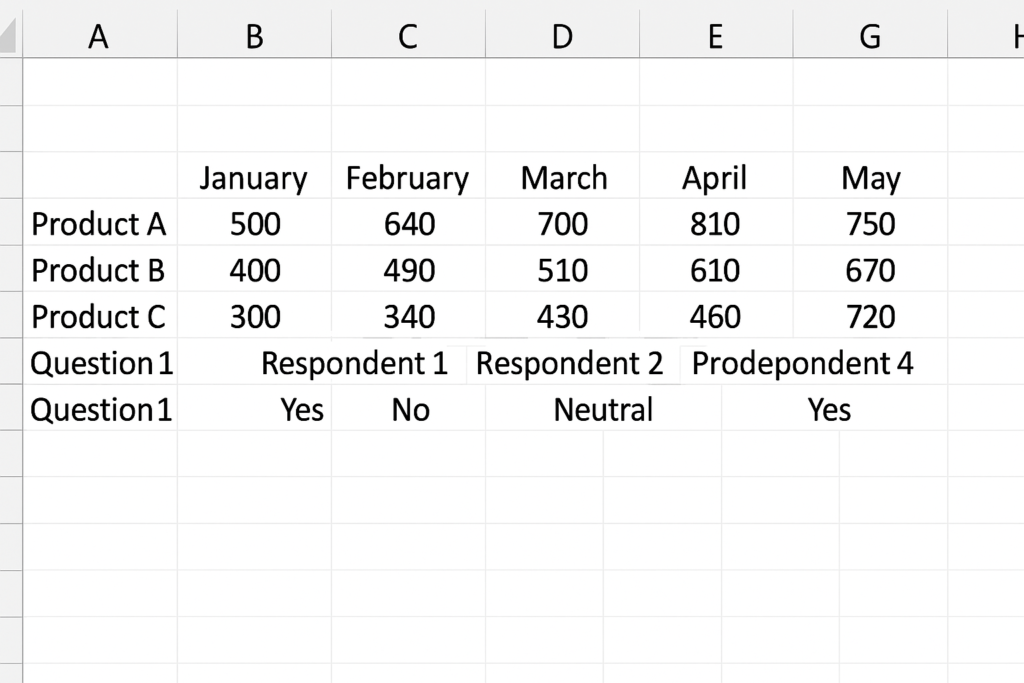Select the Respondent 2 cell
Viewport: 1024px width, 683px height.
point(569,363)
